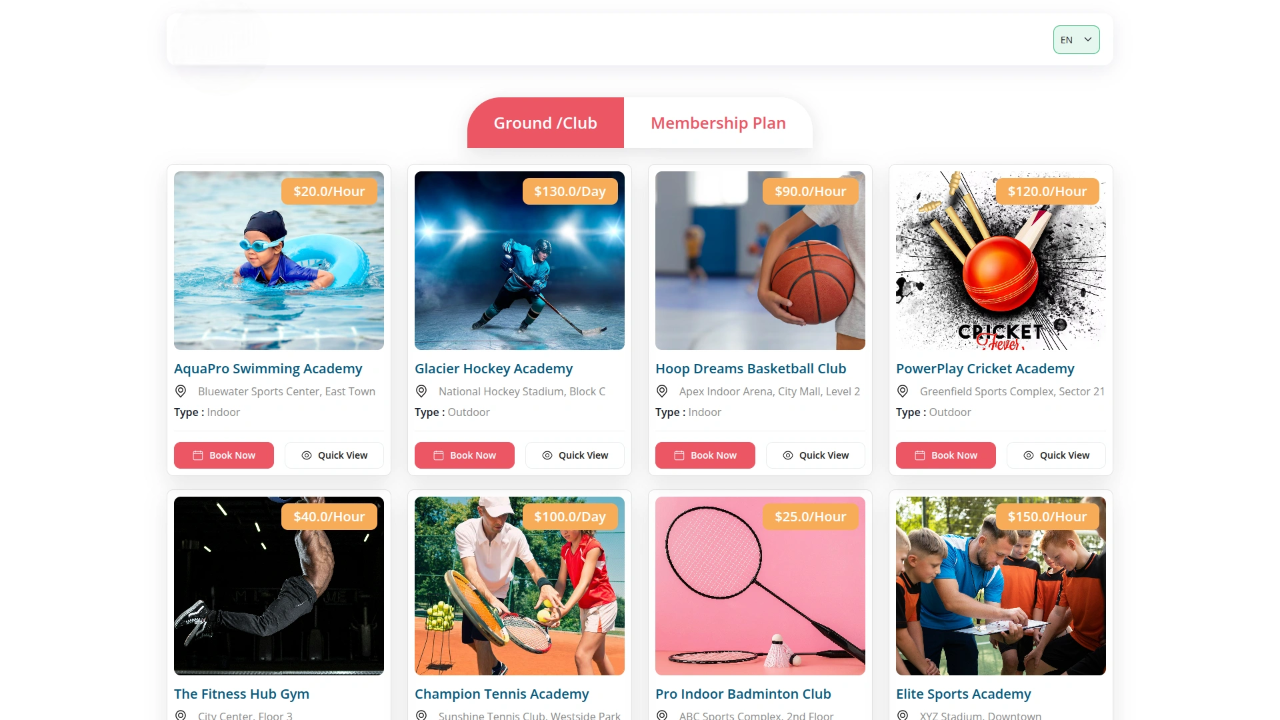
Task: Open the swimming child thumbnail image
Action: coord(279,260)
